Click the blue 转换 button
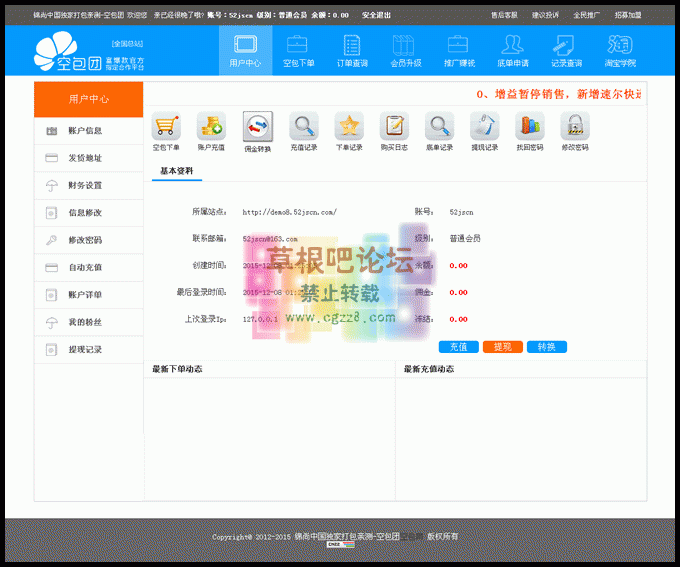The image size is (680, 567). point(546,347)
